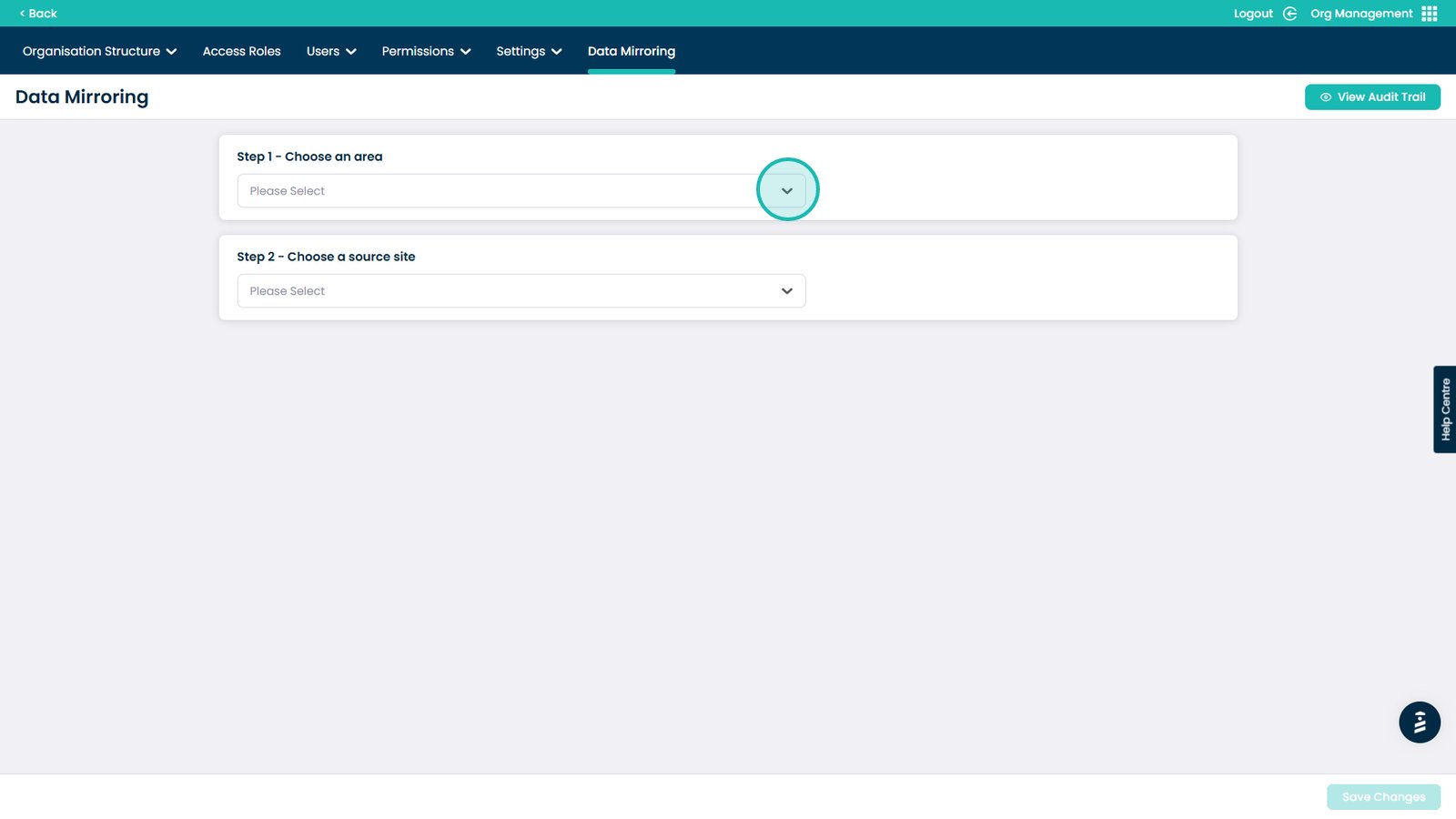Open the Help Centre side tab
The height and width of the screenshot is (819, 1456).
(1444, 409)
